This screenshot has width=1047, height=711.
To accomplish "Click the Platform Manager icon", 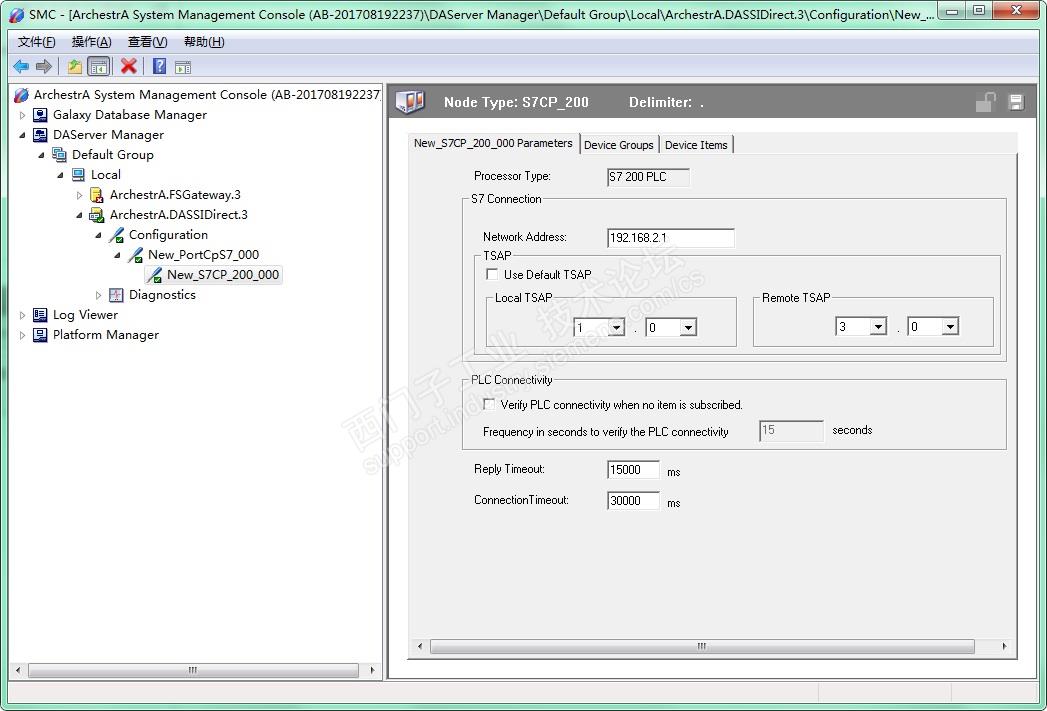I will click(40, 335).
